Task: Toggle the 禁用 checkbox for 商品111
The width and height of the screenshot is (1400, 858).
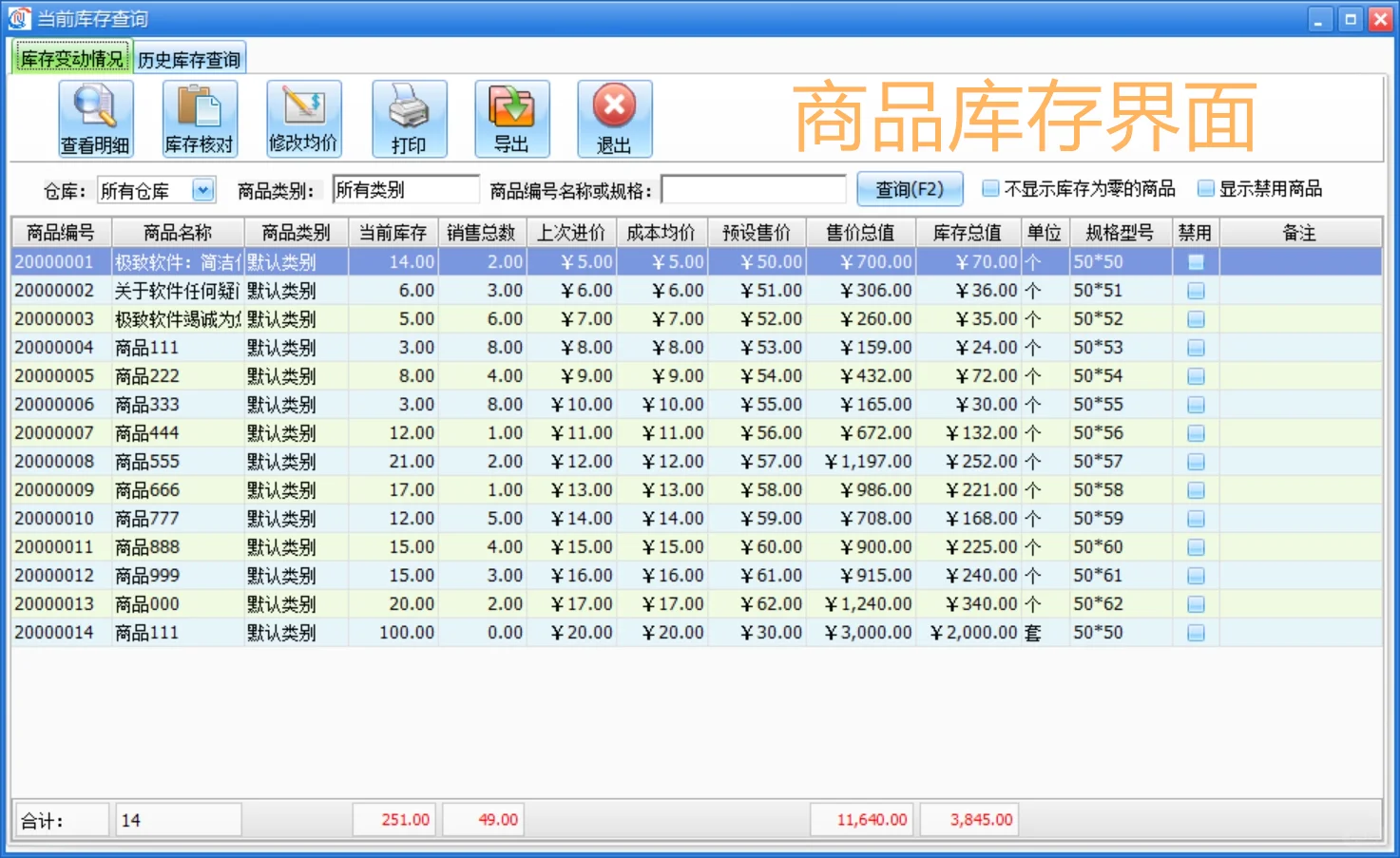Action: point(1195,347)
